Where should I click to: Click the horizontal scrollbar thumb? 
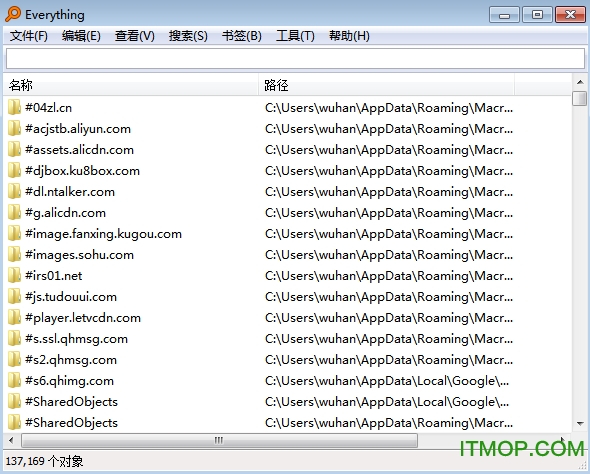pyautogui.click(x=219, y=440)
